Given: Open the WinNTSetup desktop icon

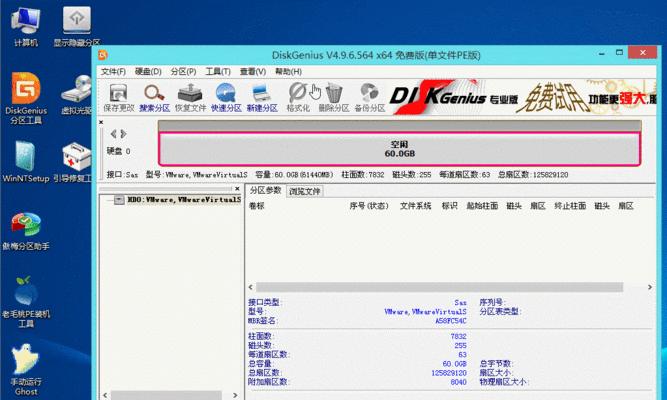Looking at the screenshot, I should click(26, 162).
